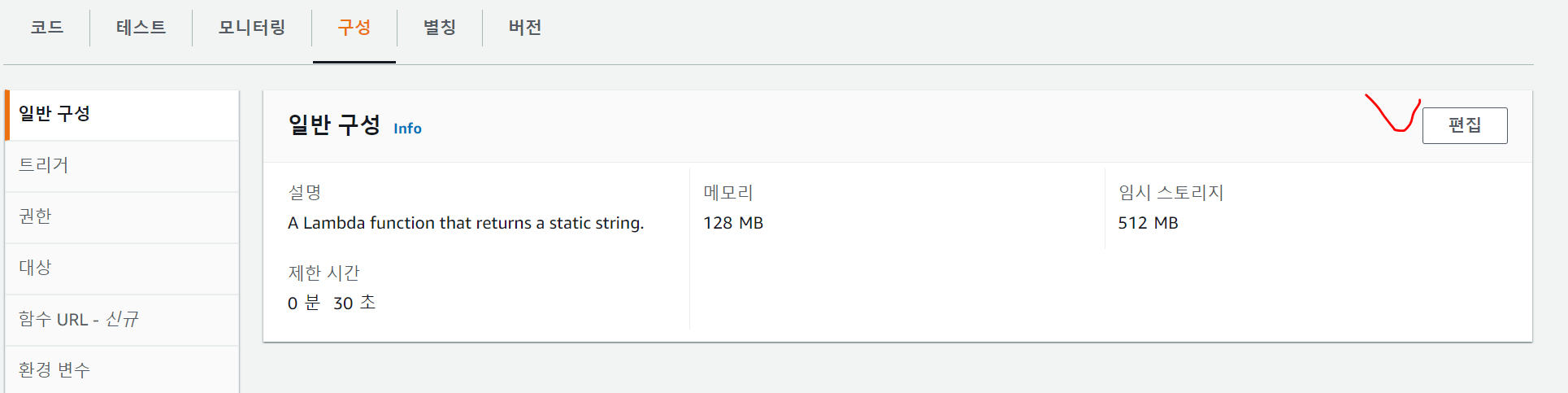1568x393 pixels.
Task: Select the 구성 tab
Action: (354, 28)
